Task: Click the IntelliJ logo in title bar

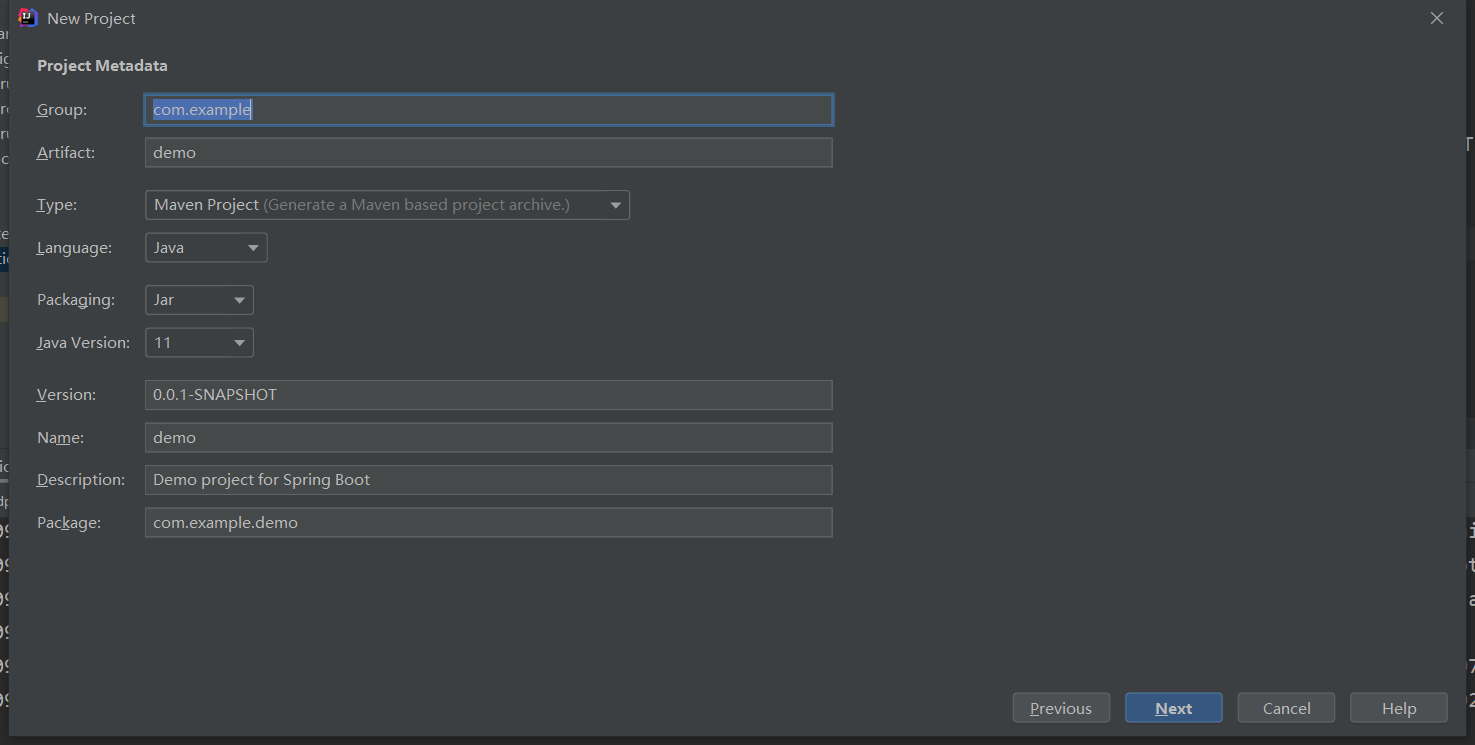Action: pos(28,18)
